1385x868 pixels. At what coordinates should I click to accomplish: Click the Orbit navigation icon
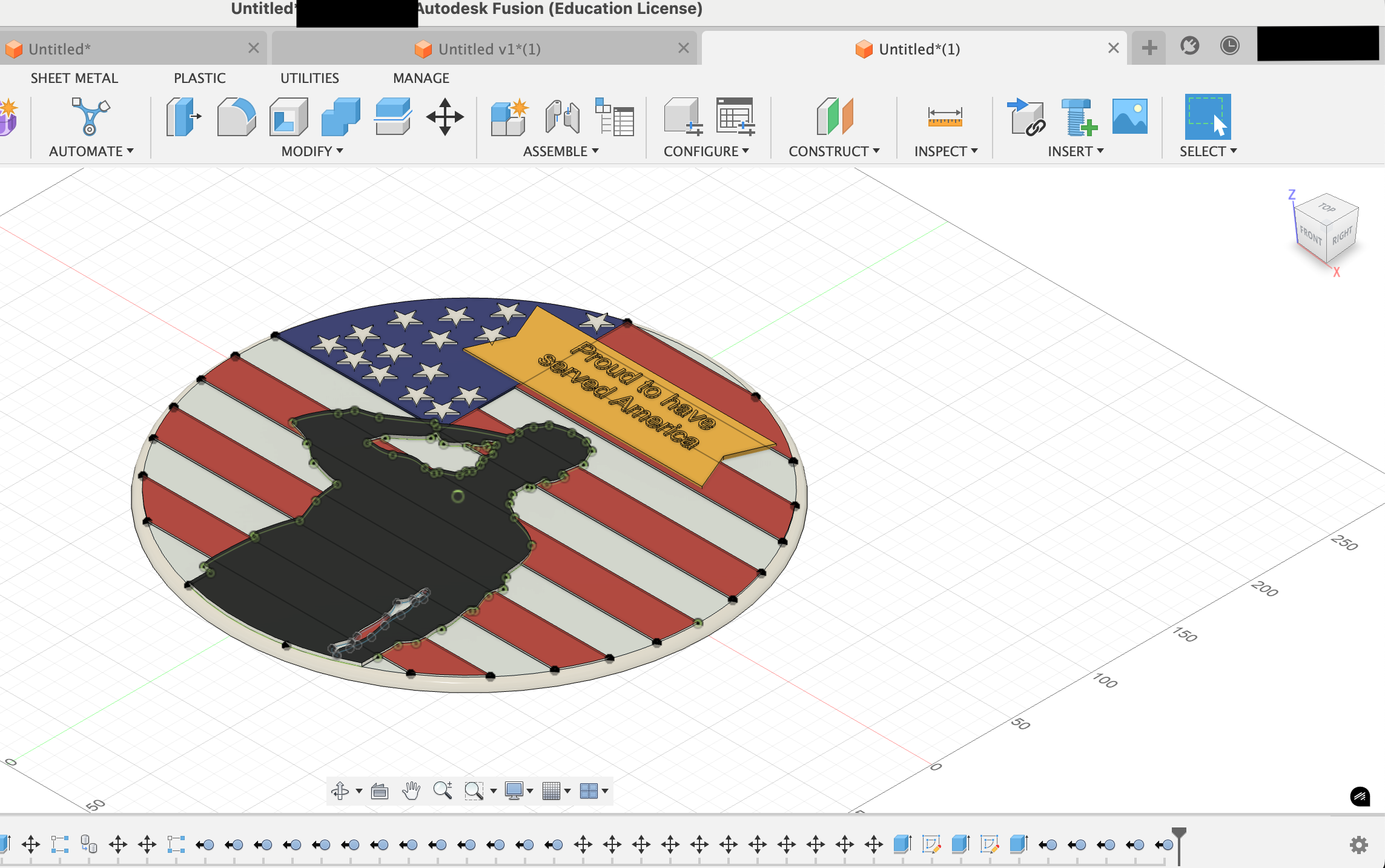(340, 791)
